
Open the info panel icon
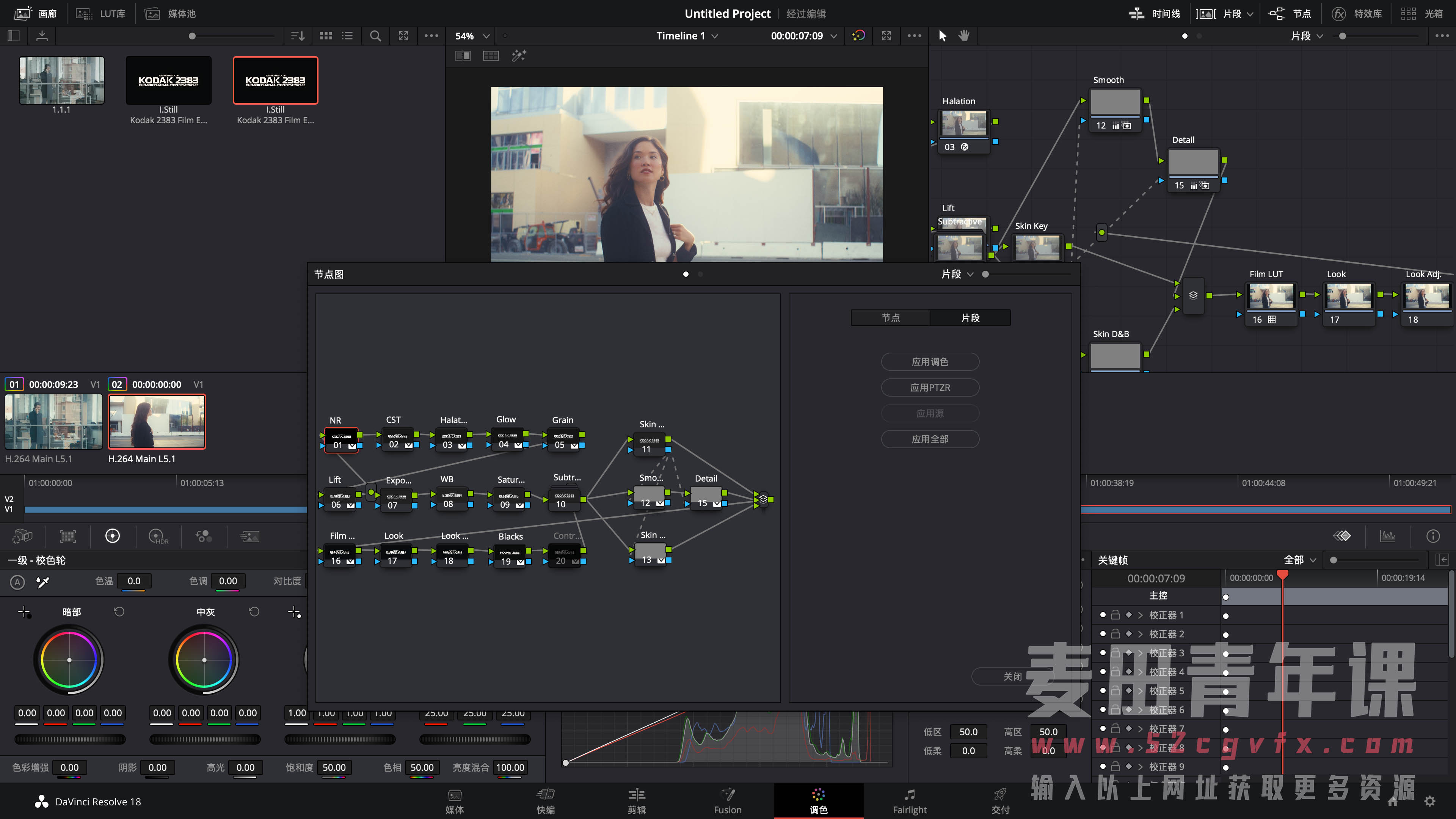(1433, 536)
